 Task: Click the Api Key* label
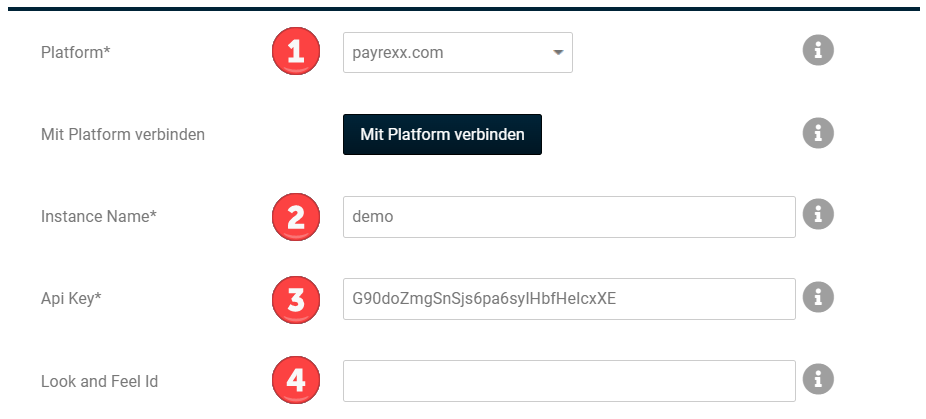[x=71, y=299]
